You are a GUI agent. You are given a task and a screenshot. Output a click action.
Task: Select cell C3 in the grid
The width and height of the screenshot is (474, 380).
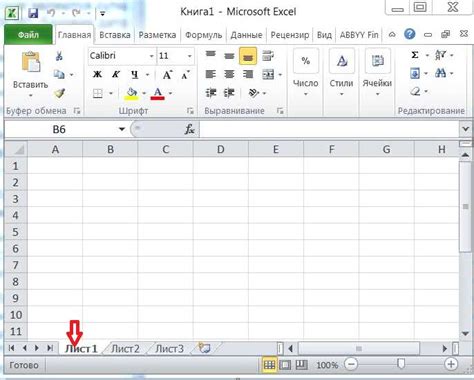click(x=165, y=199)
